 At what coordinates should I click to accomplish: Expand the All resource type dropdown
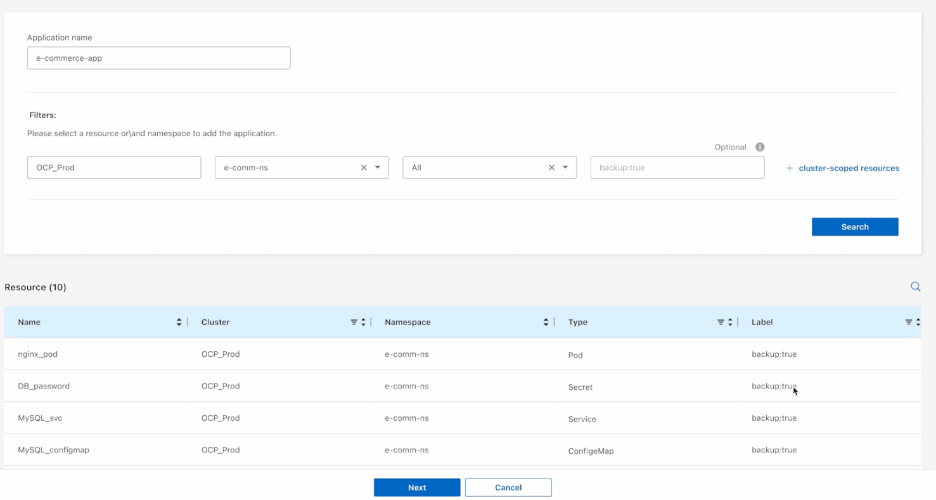tap(566, 168)
